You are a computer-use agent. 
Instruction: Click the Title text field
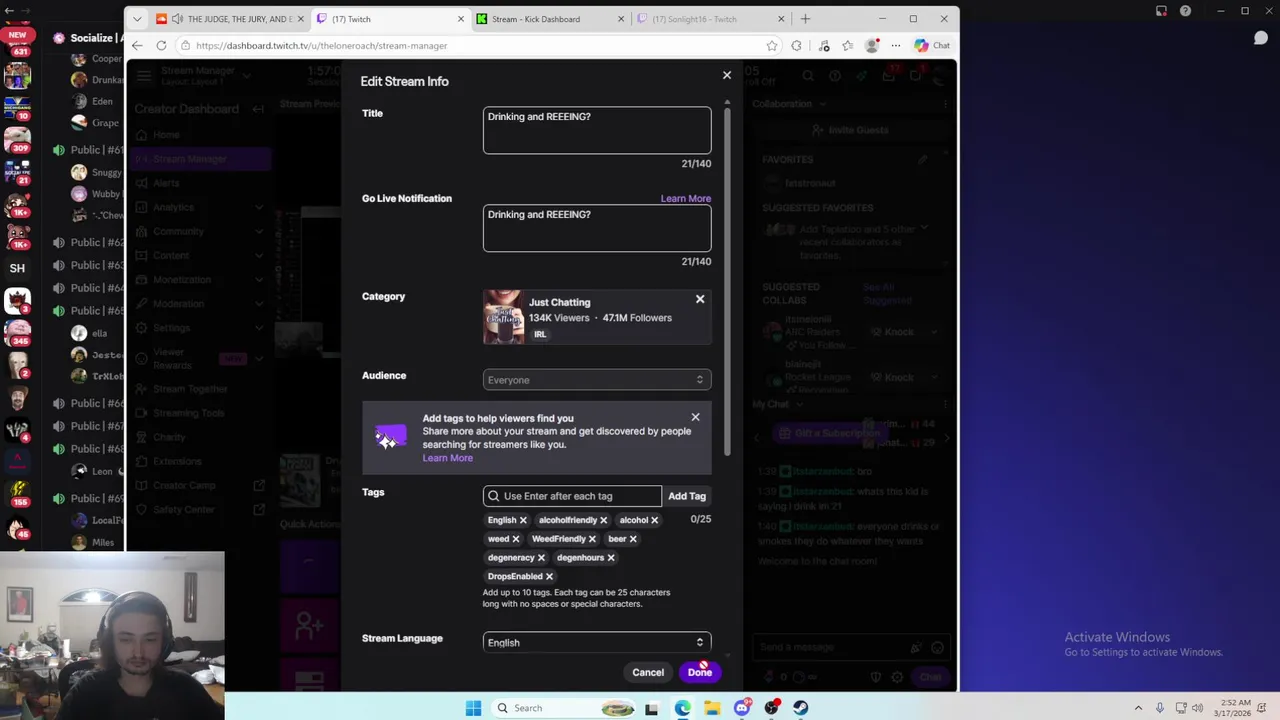(597, 130)
